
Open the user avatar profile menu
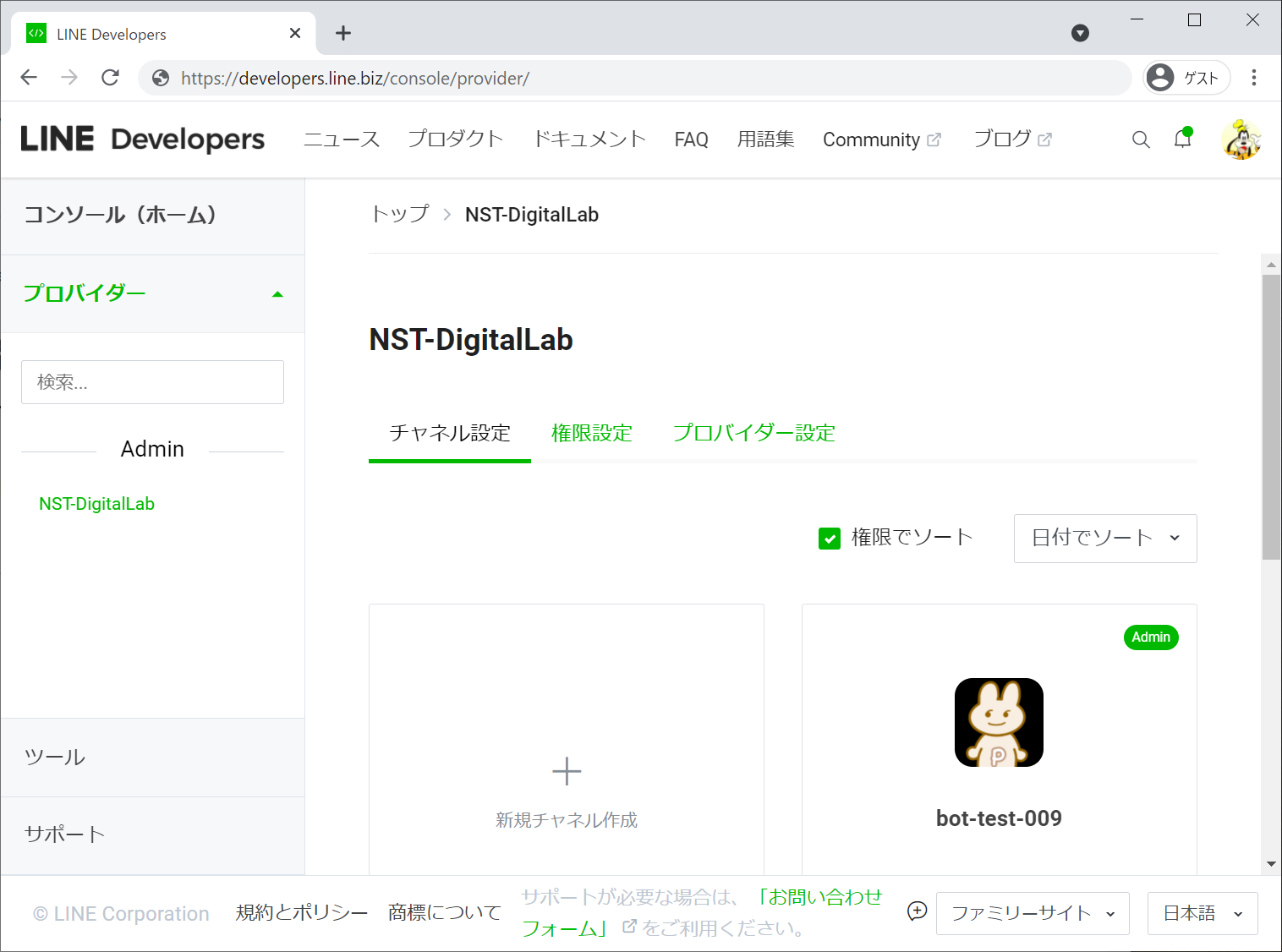[1241, 140]
